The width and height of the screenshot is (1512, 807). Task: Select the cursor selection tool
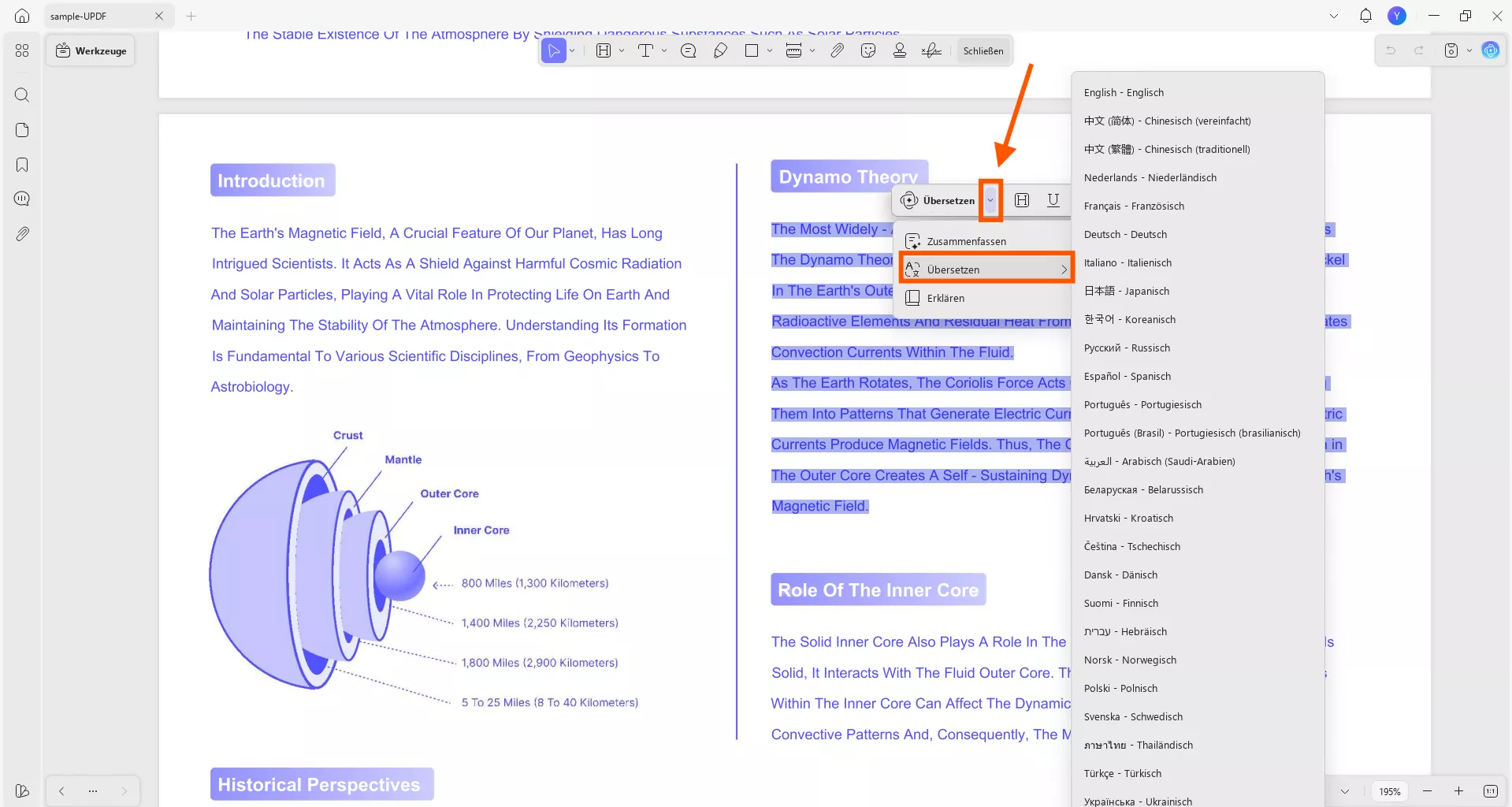click(554, 51)
